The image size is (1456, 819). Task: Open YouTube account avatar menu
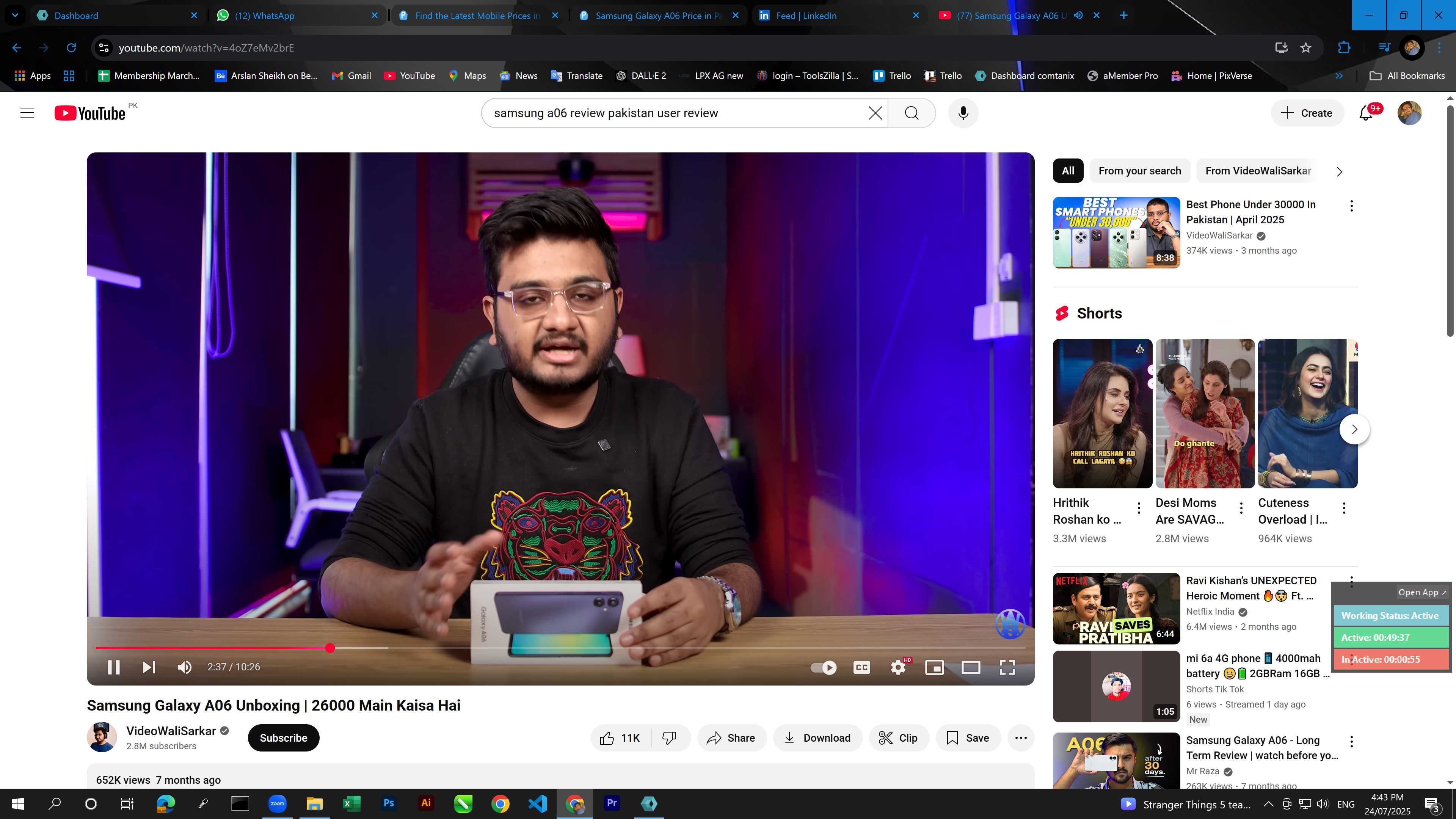[x=1409, y=113]
